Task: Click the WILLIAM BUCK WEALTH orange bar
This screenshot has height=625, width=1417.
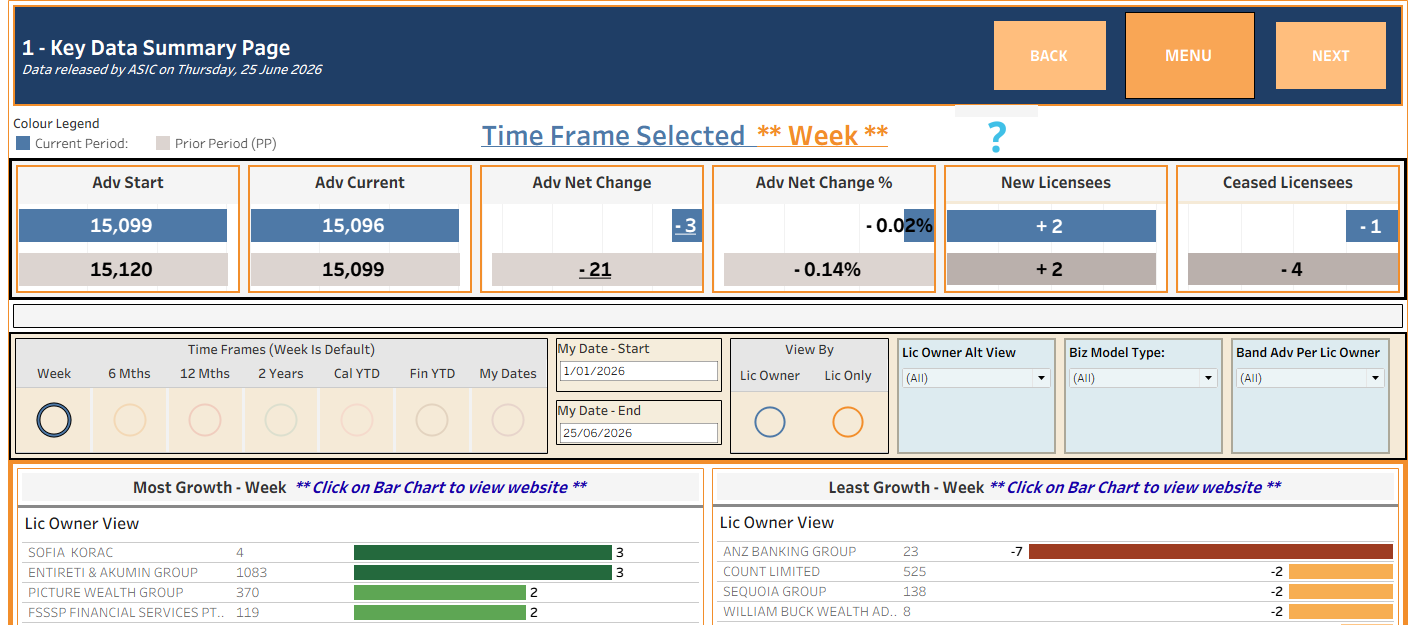Action: point(1341,611)
